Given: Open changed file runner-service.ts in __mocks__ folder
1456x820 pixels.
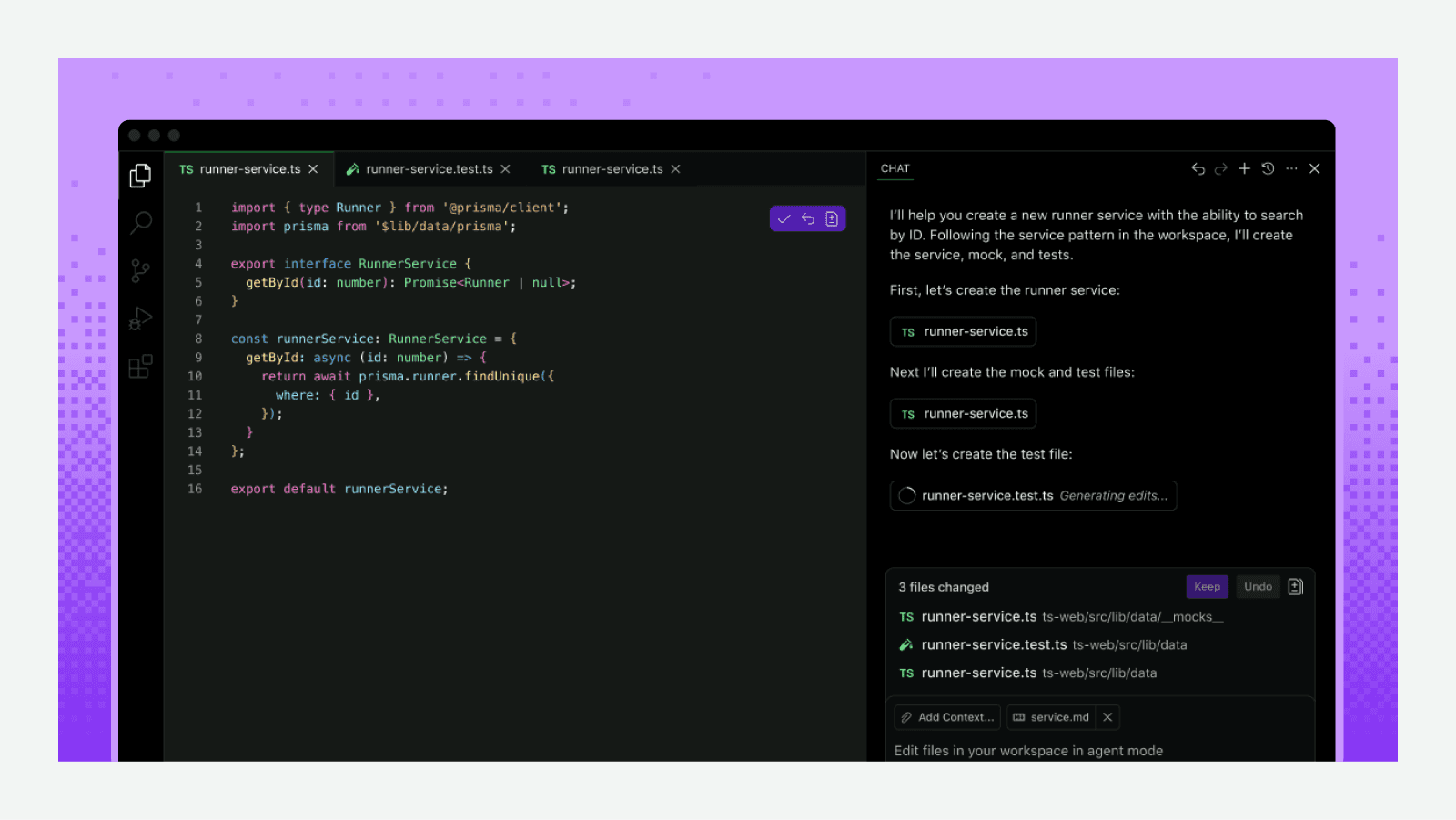Looking at the screenshot, I should tap(1061, 617).
